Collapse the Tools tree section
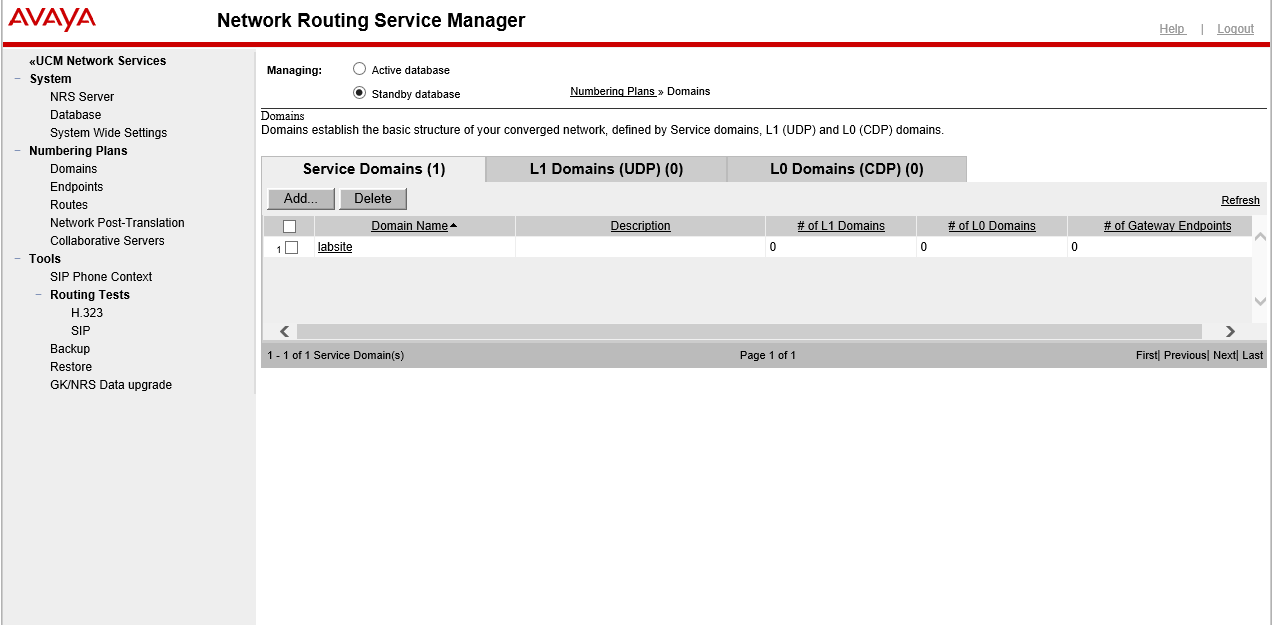Image resolution: width=1273 pixels, height=625 pixels. (18, 259)
